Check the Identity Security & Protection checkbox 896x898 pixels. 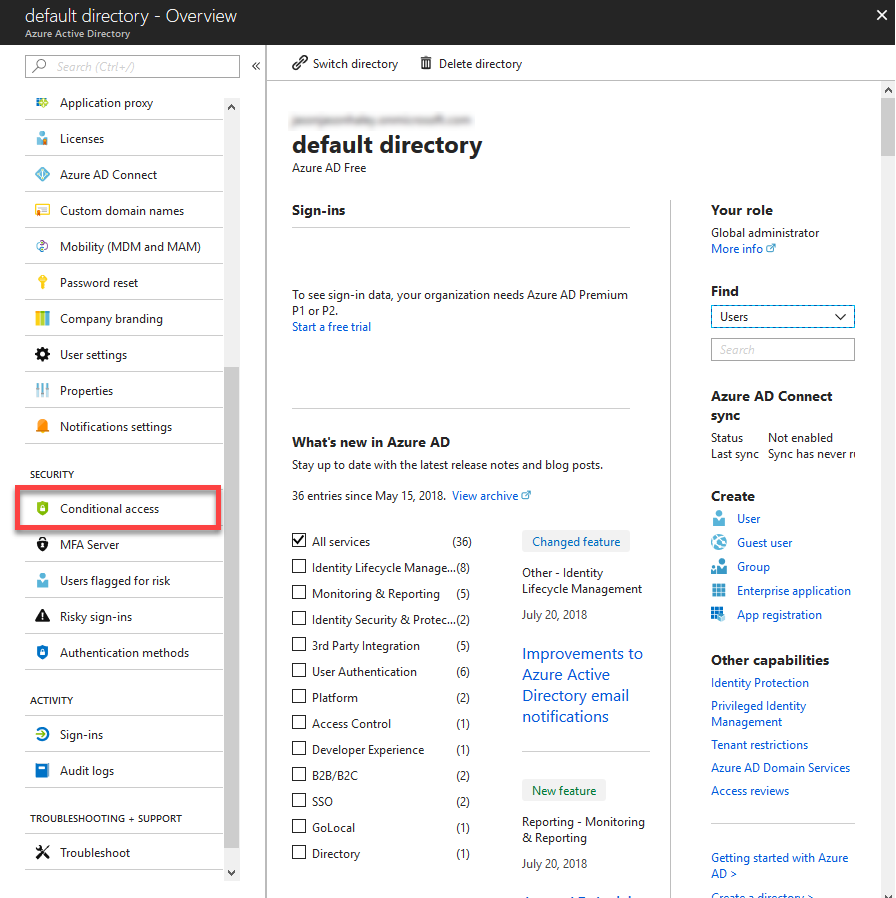click(298, 618)
